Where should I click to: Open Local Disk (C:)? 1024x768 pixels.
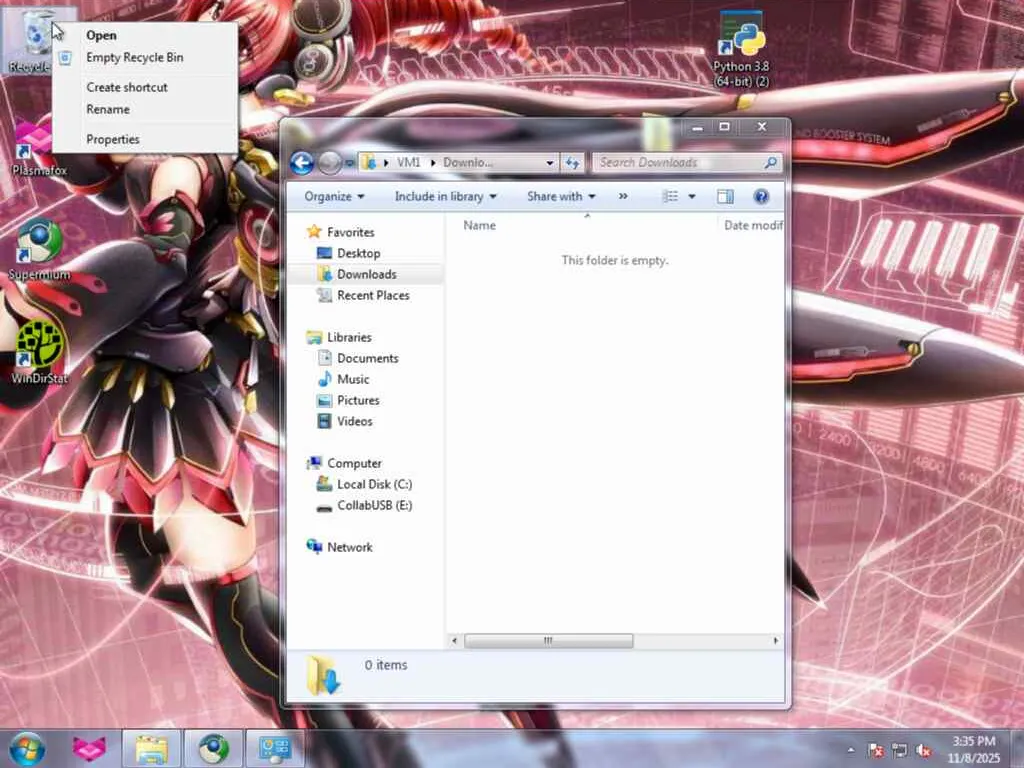(374, 484)
